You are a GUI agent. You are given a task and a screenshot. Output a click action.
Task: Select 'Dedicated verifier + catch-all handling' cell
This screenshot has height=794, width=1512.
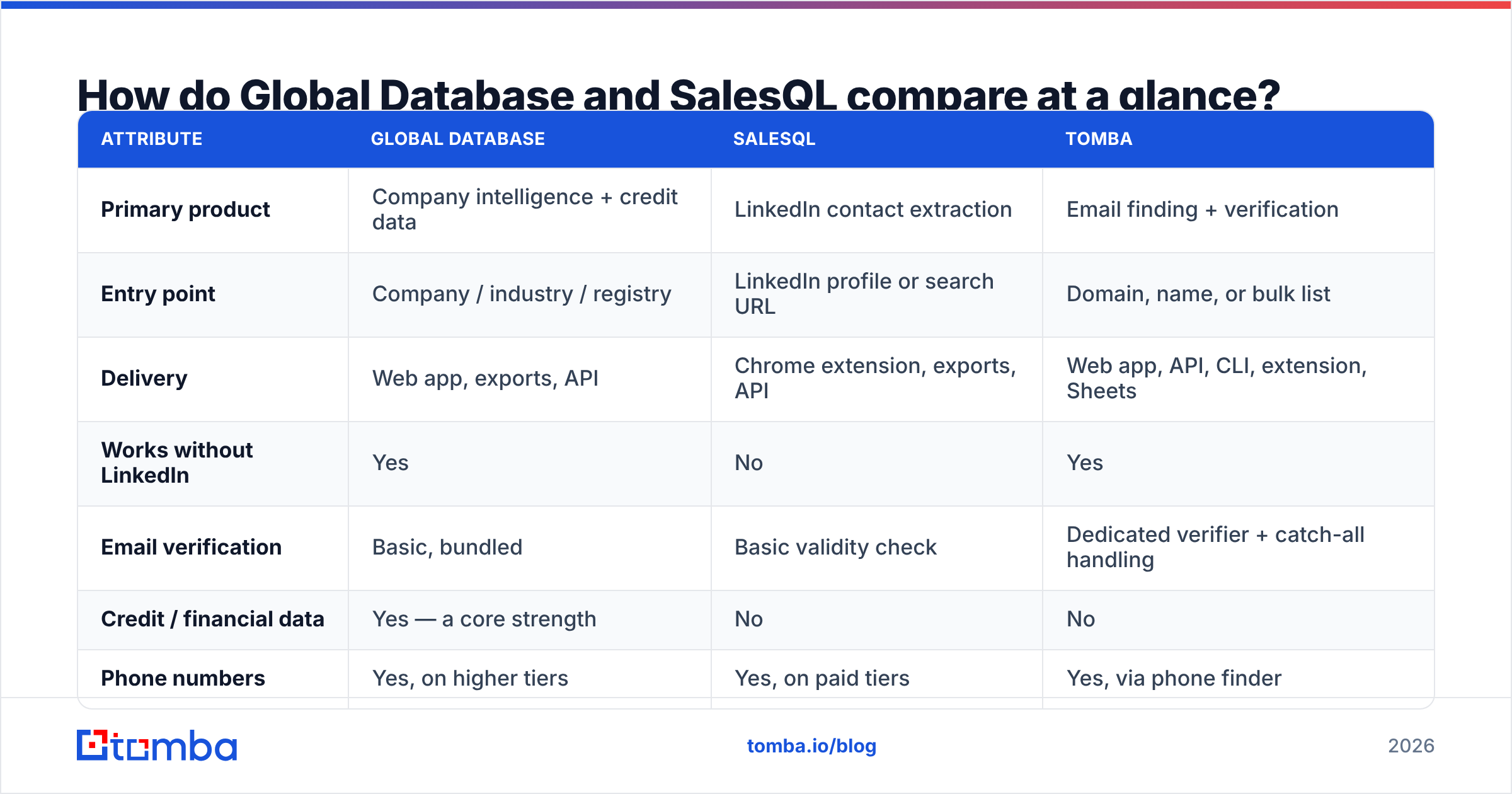[x=1215, y=547]
